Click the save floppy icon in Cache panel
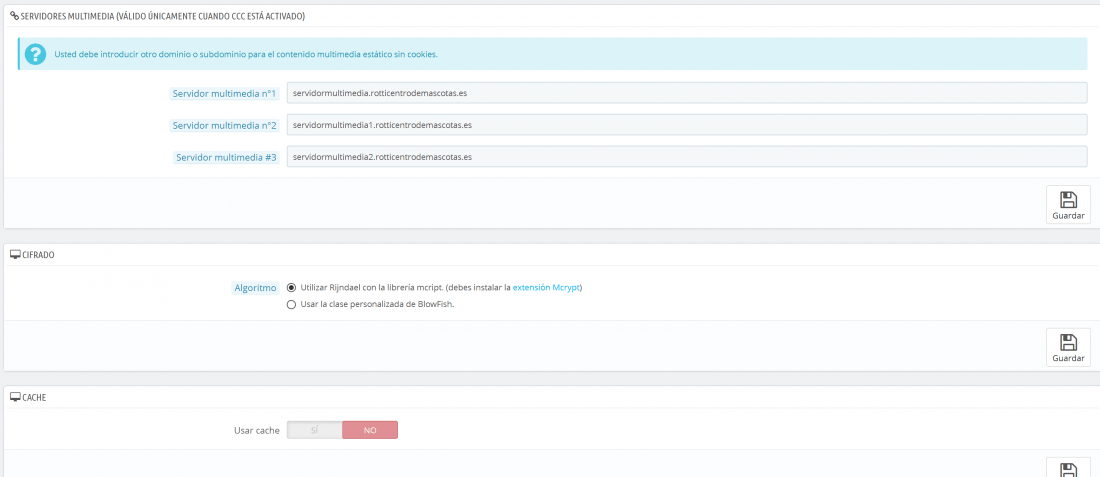The height and width of the screenshot is (477, 1100). [1068, 470]
